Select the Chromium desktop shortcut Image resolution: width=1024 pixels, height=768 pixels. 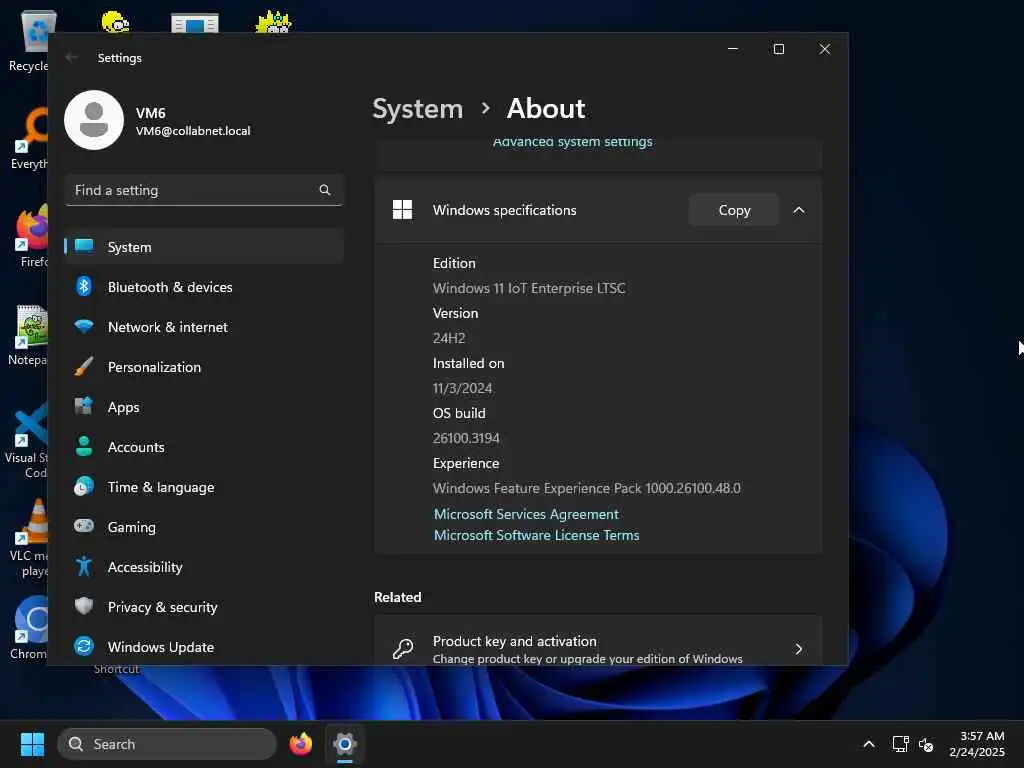point(29,628)
